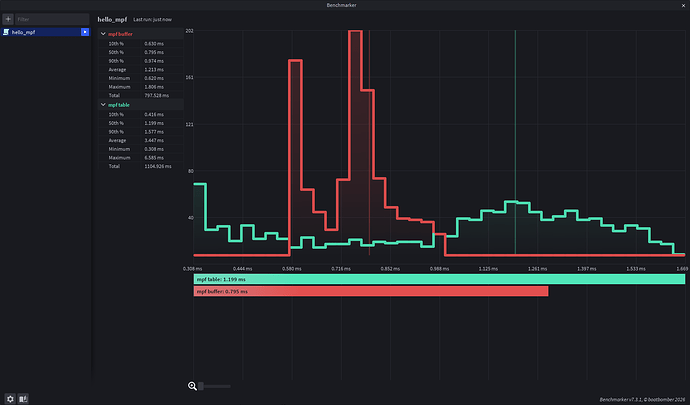This screenshot has height=405, width=690.
Task: Run hello_mpf with its play button
Action: click(85, 32)
